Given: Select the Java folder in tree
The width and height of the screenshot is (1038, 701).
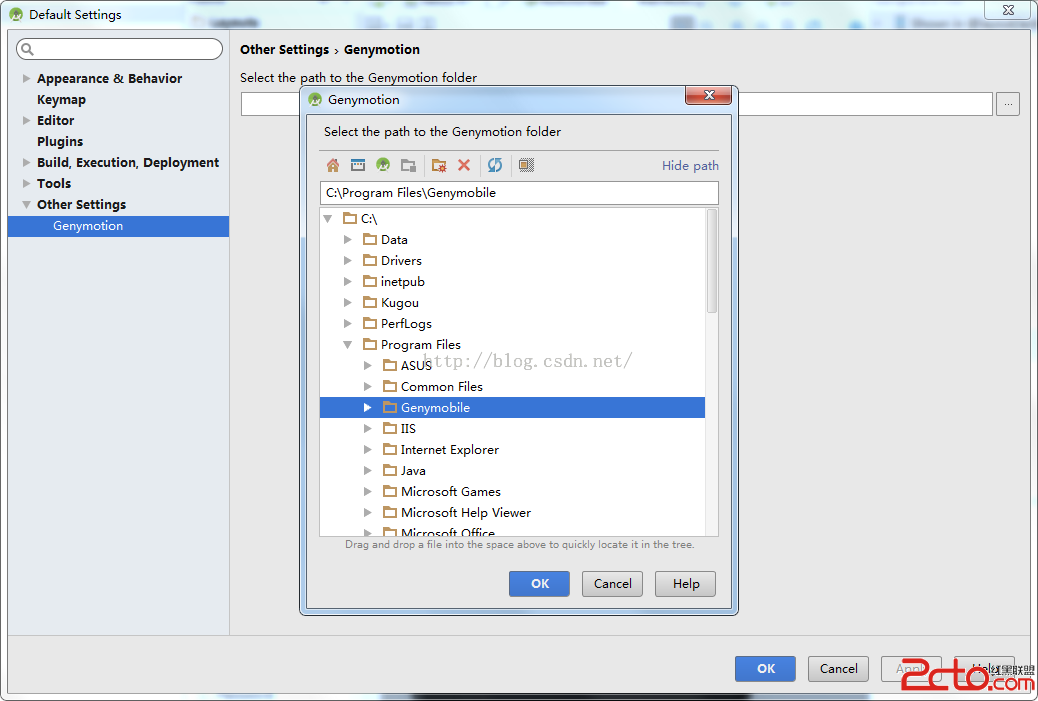Looking at the screenshot, I should click(x=413, y=471).
